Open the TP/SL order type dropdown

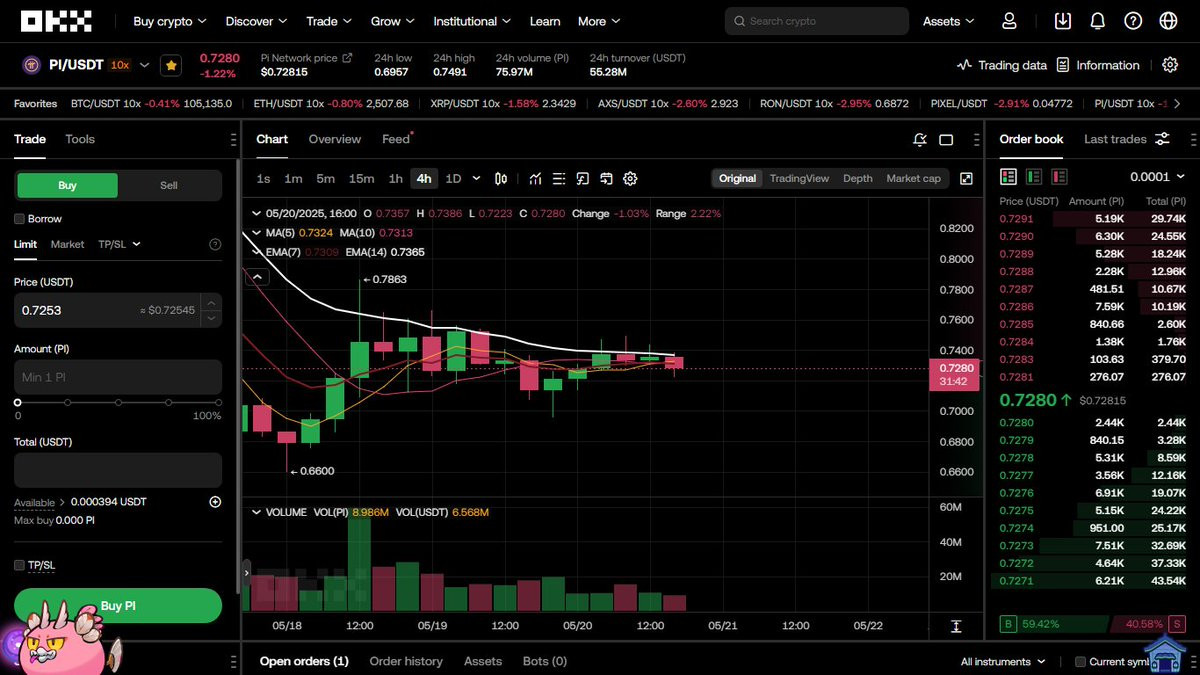(x=119, y=244)
